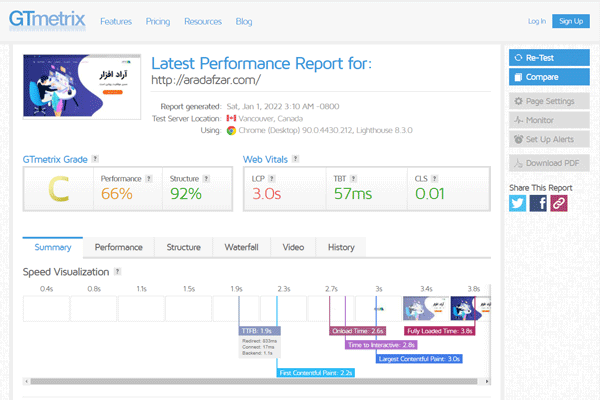Image resolution: width=600 pixels, height=400 pixels.
Task: Click the help icon beside Web Vitals
Action: pos(298,159)
